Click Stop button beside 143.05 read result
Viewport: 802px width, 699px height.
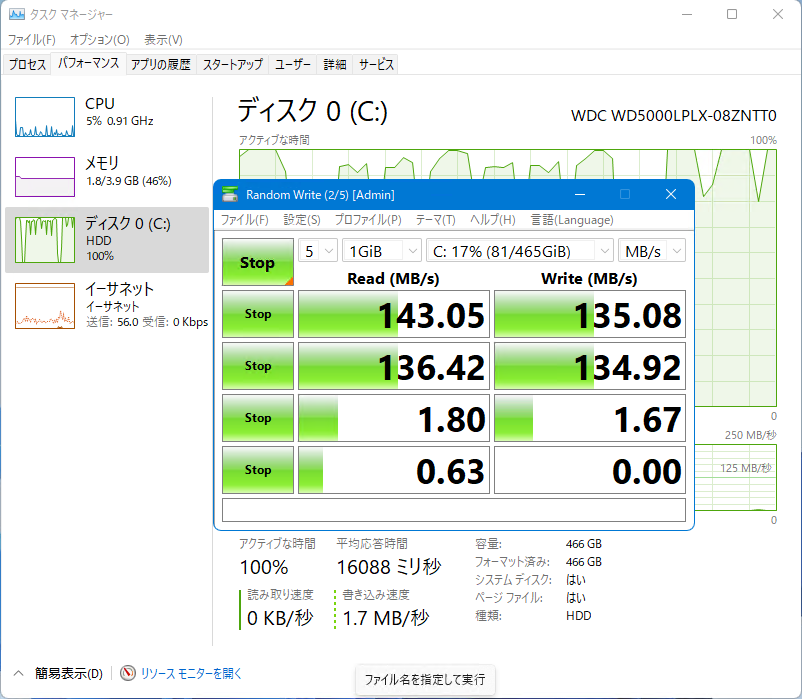pyautogui.click(x=258, y=314)
